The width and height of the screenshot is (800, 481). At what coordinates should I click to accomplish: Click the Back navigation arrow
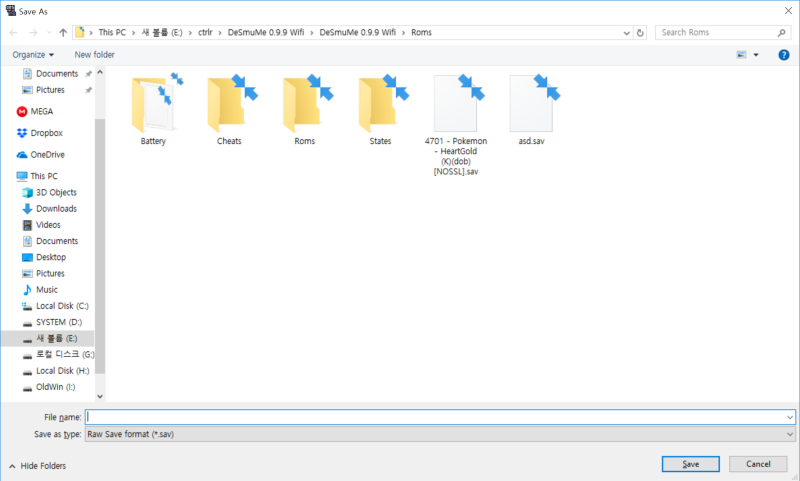pyautogui.click(x=14, y=33)
